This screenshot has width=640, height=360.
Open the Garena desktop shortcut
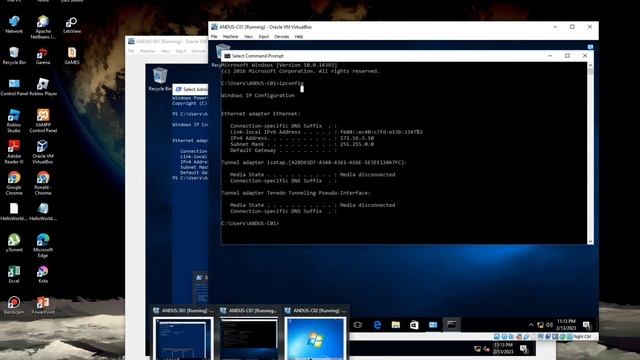tap(43, 56)
